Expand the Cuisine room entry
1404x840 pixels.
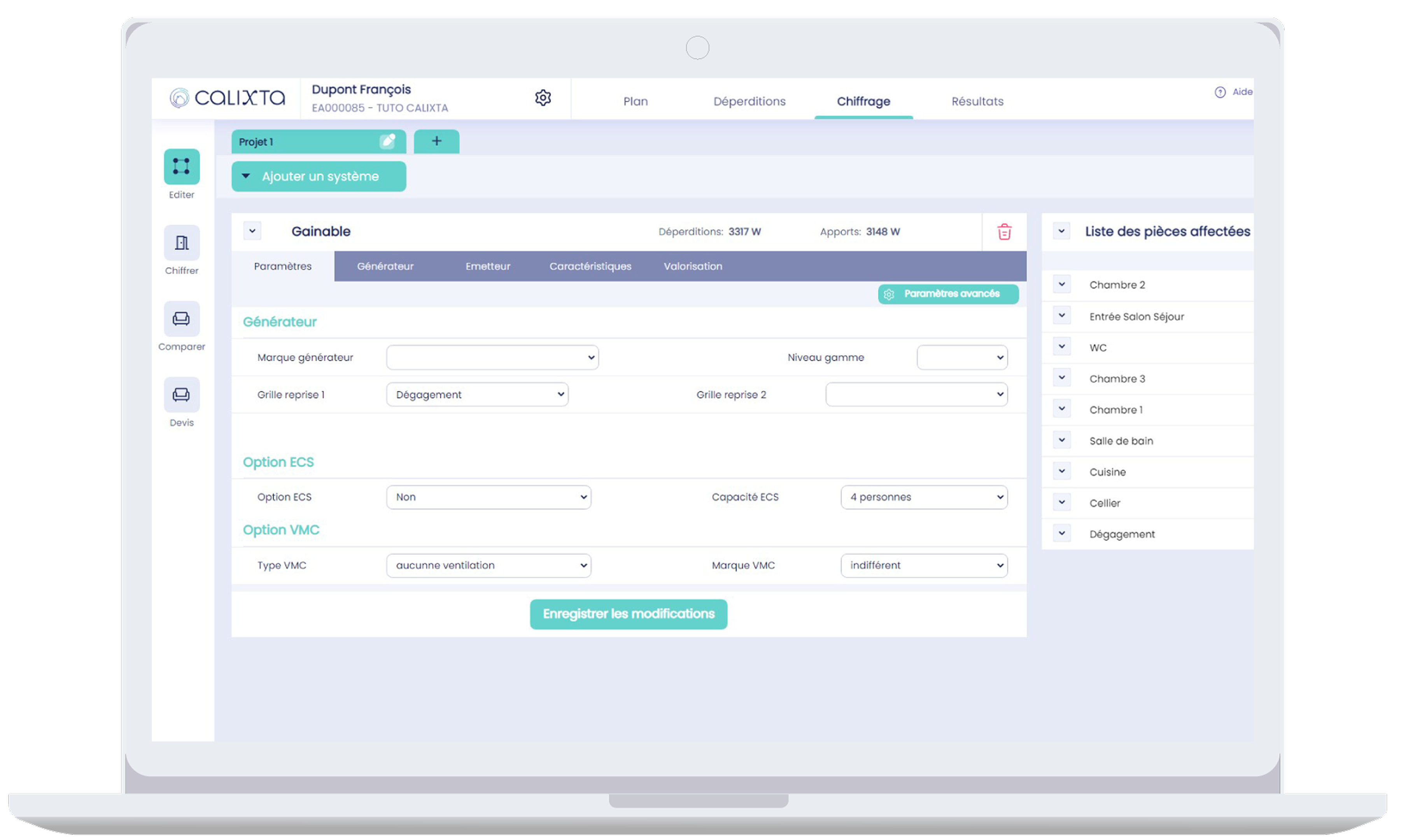[x=1062, y=471]
